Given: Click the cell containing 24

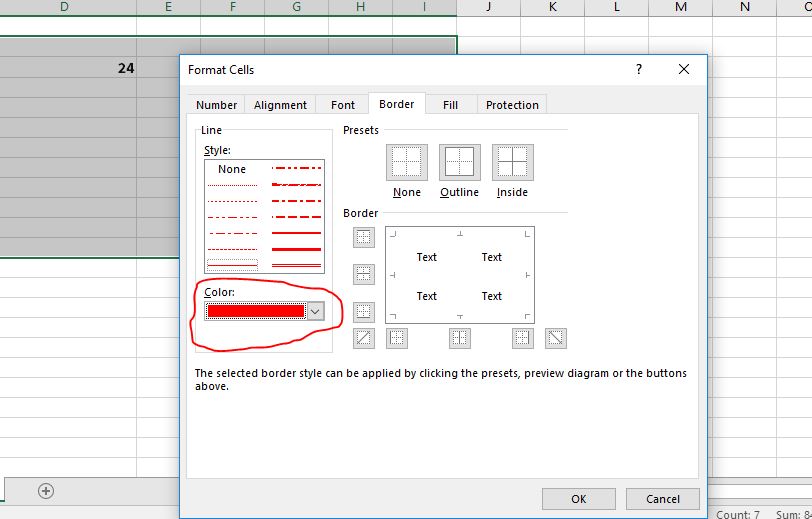Looking at the screenshot, I should tap(68, 67).
